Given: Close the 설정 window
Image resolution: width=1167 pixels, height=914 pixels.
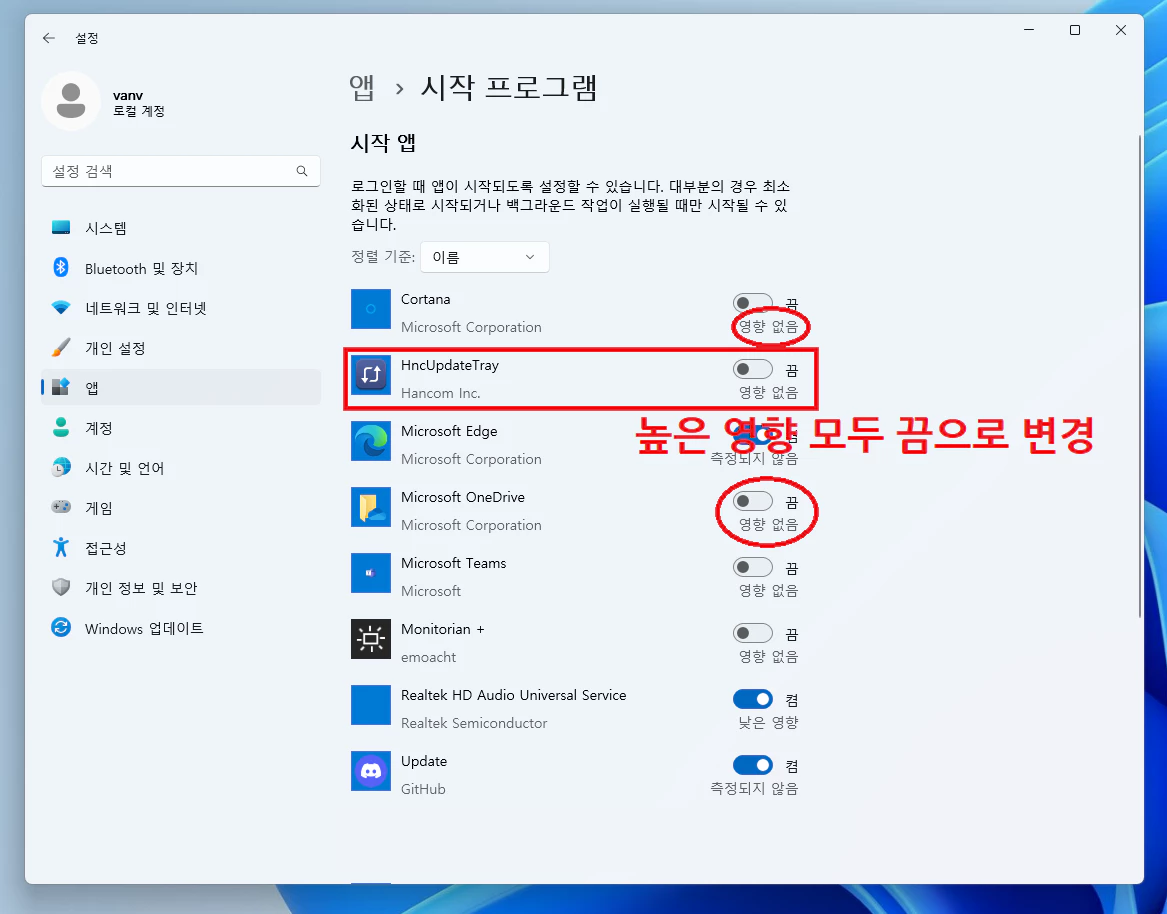Looking at the screenshot, I should 1121,30.
